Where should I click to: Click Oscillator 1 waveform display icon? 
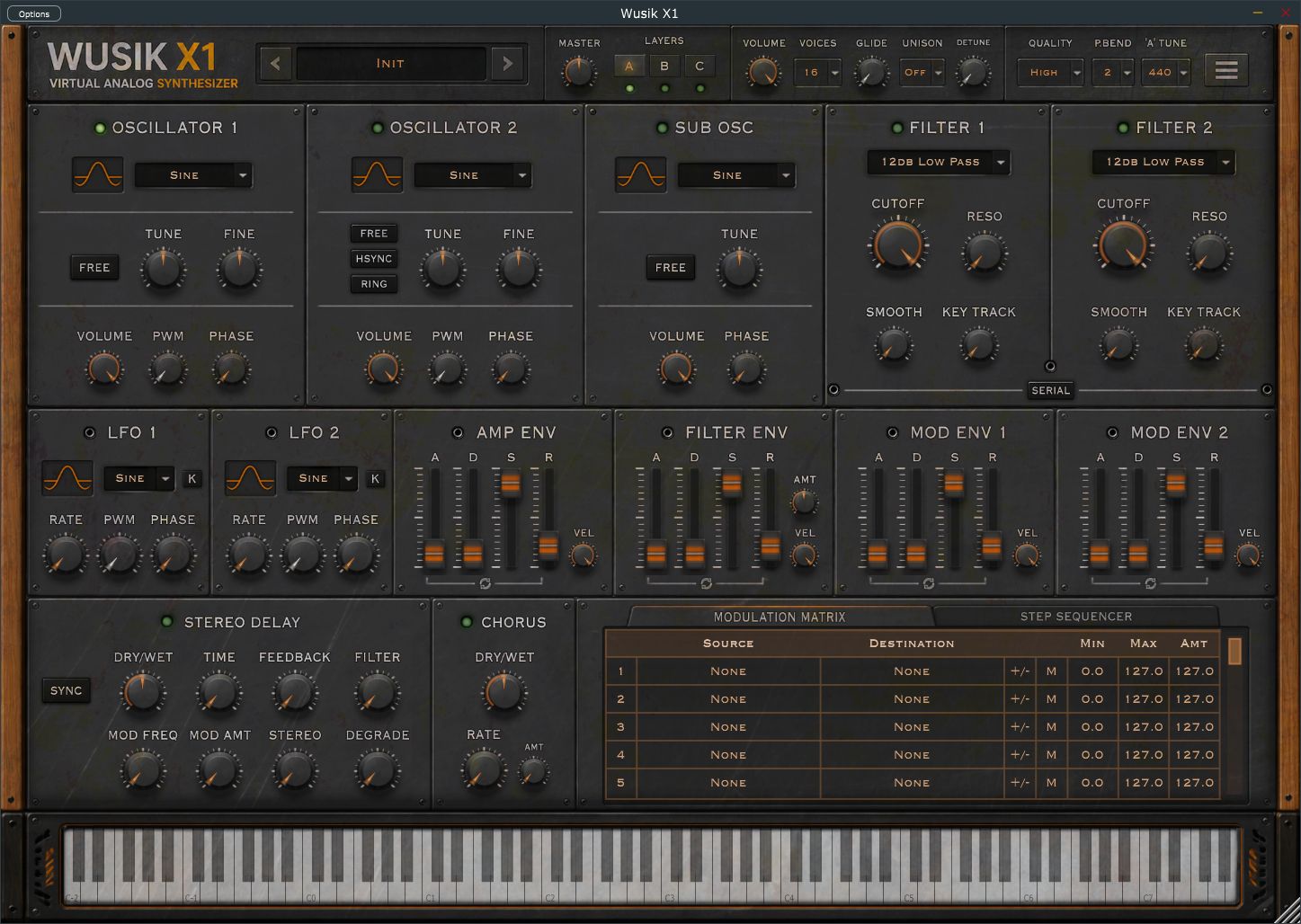click(x=98, y=174)
